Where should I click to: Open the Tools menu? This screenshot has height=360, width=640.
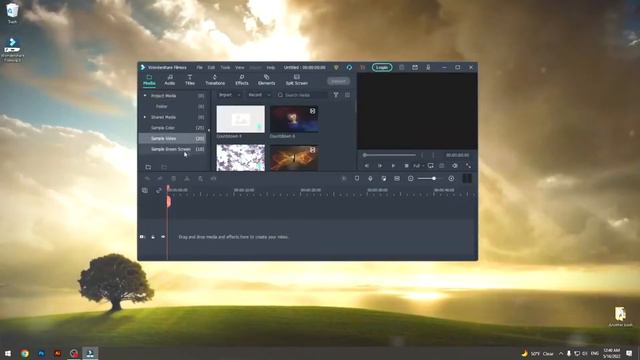(x=225, y=67)
